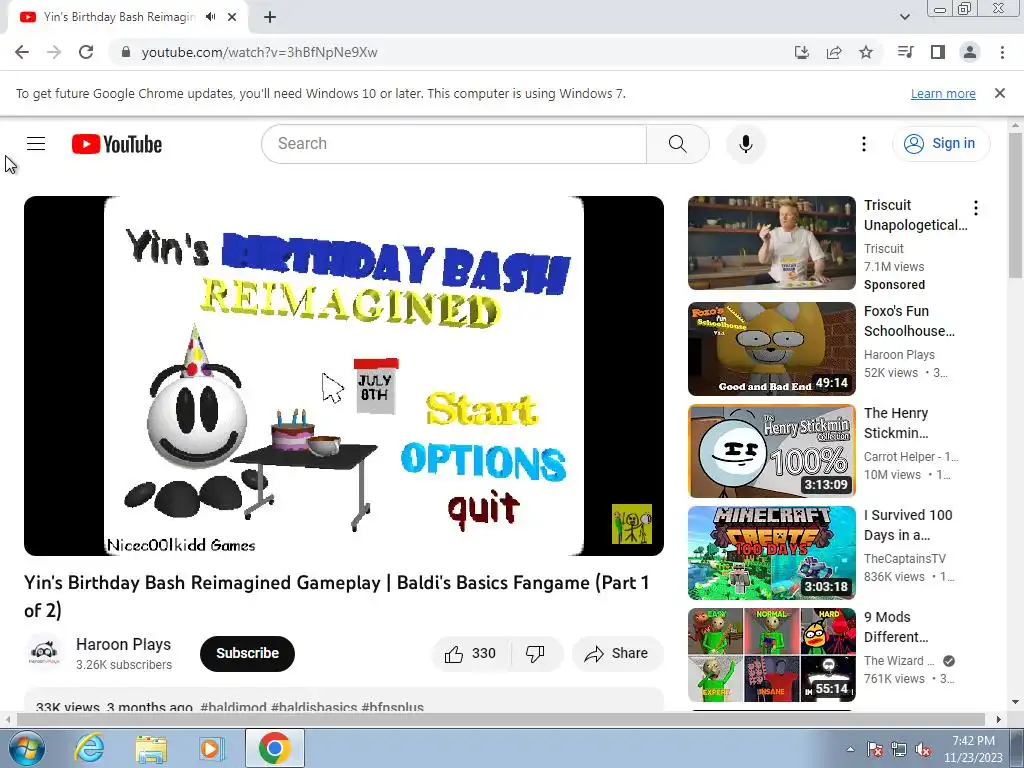Dislike the video with thumbs down

(536, 654)
